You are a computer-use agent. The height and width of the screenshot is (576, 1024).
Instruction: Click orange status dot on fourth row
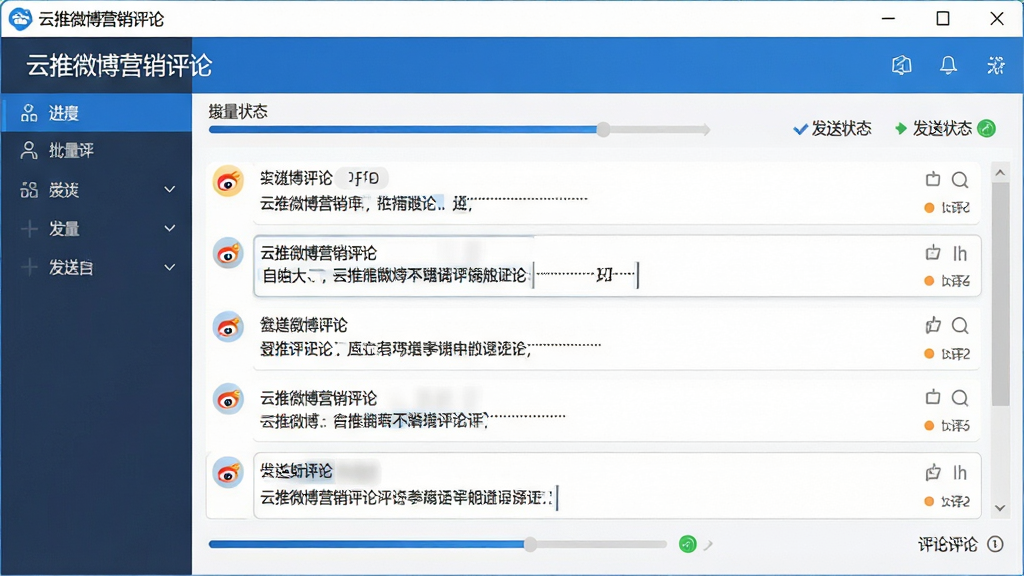tap(929, 426)
